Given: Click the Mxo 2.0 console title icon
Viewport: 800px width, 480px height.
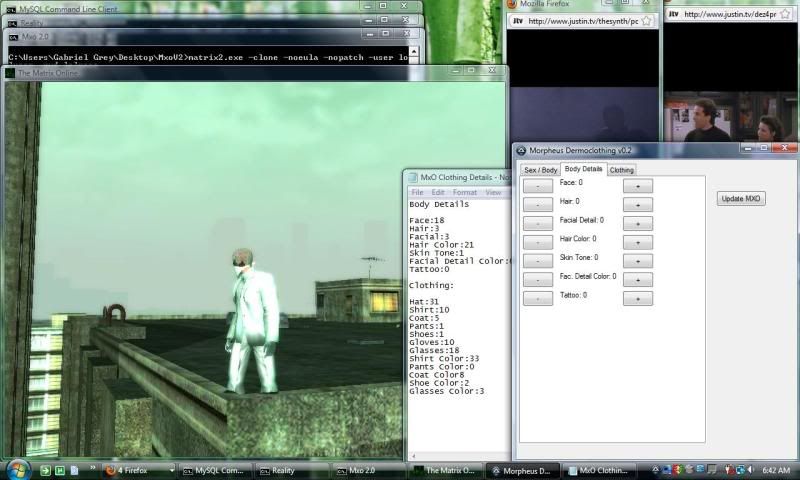Looking at the screenshot, I should (14, 37).
